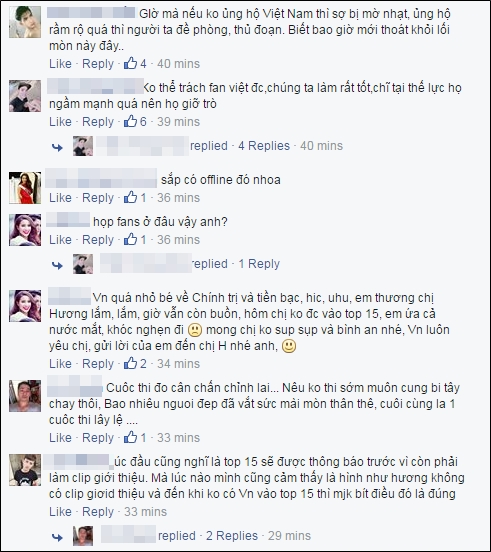491x552 pixels.
Task: Reply to the last comment about top 15
Action: [98, 511]
